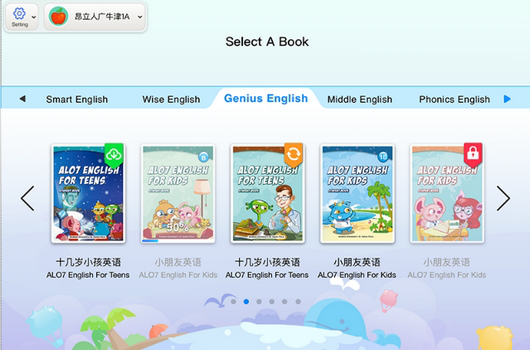Image resolution: width=530 pixels, height=364 pixels.
Task: Click green cloud download badge on first book
Action: tap(114, 155)
